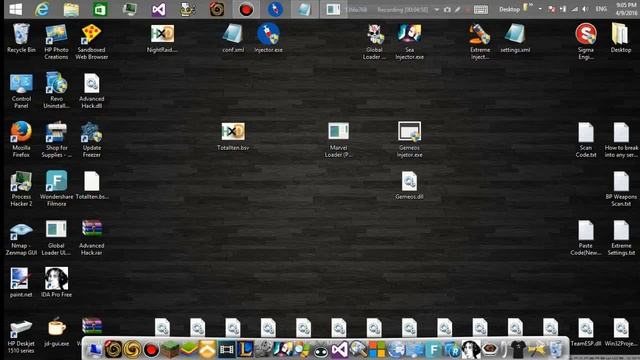
Task: Open the 'How to break into any ser...' text file
Action: [x=621, y=140]
